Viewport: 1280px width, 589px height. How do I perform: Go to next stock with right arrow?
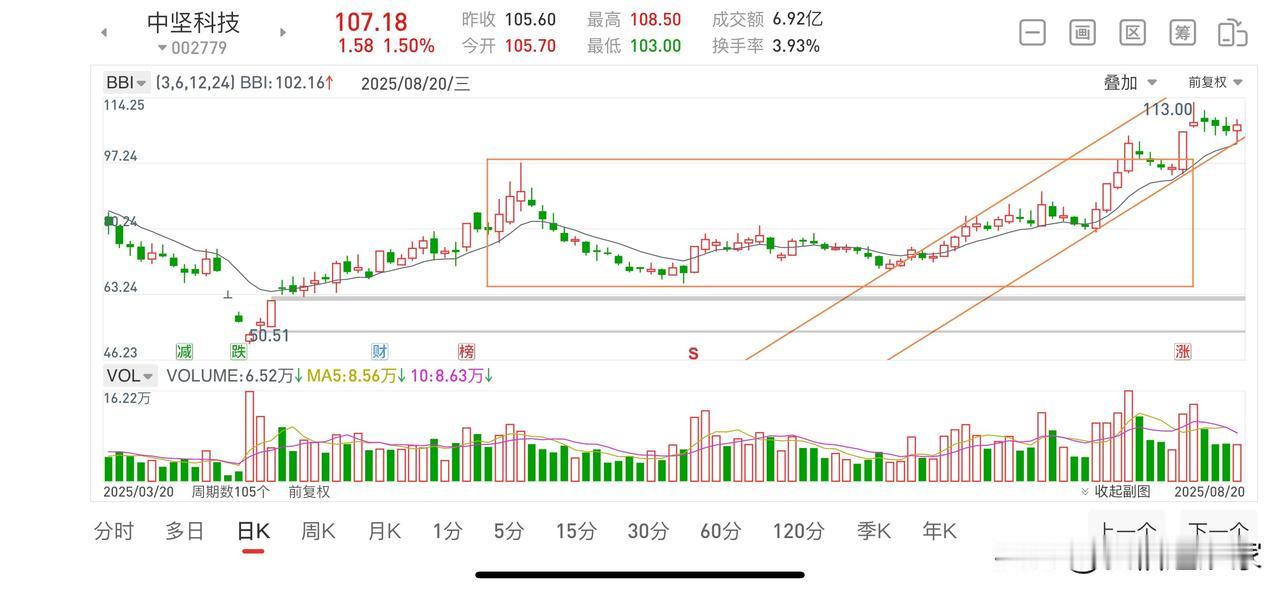283,32
